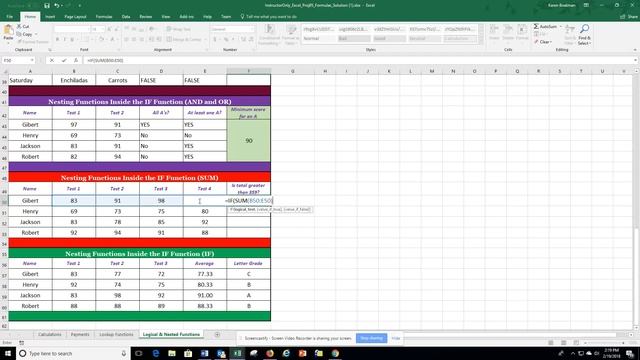Image resolution: width=640 pixels, height=360 pixels.
Task: Switch to the Formulas tab
Action: click(104, 17)
